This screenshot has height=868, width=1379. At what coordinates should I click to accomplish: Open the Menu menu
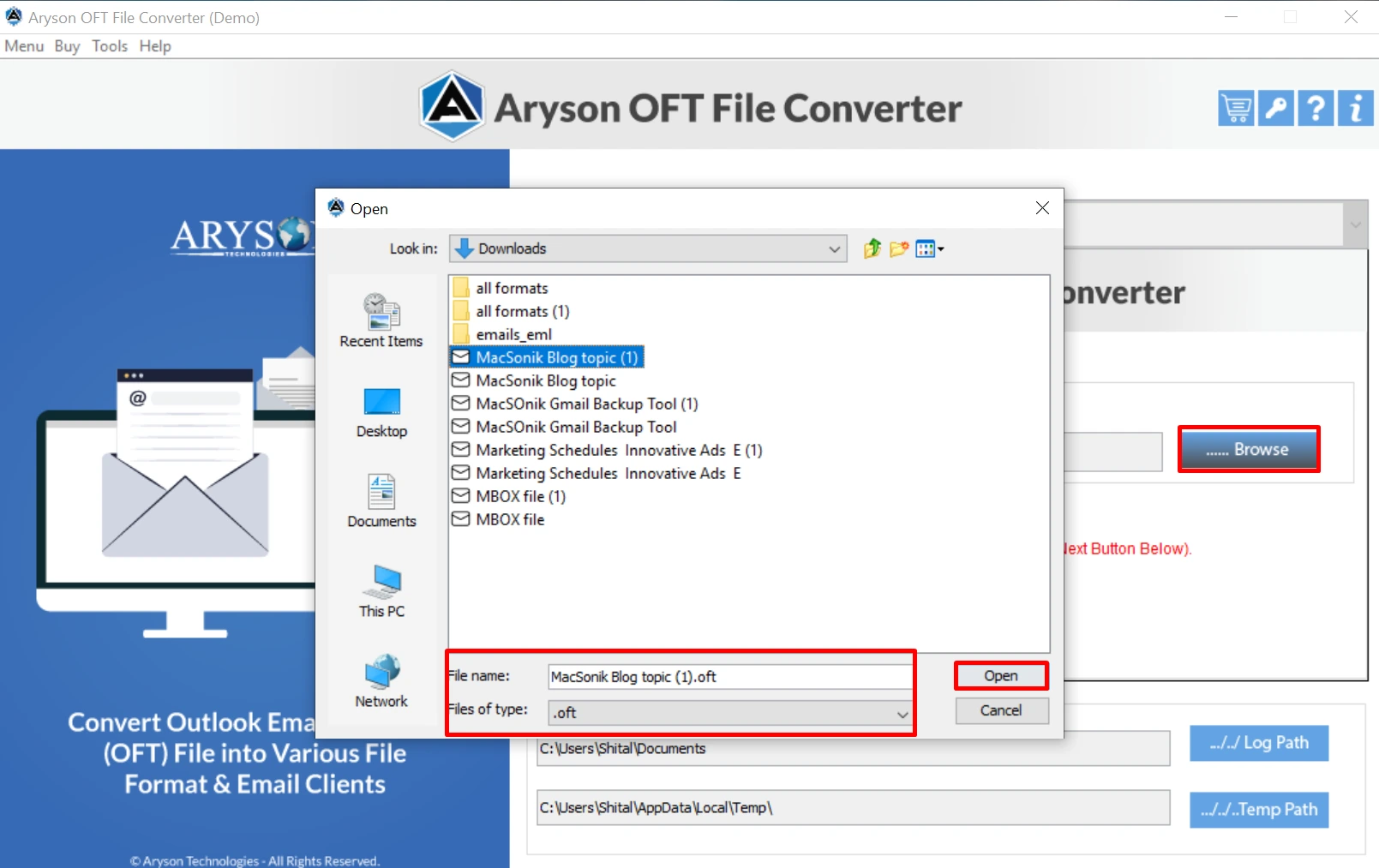tap(24, 46)
